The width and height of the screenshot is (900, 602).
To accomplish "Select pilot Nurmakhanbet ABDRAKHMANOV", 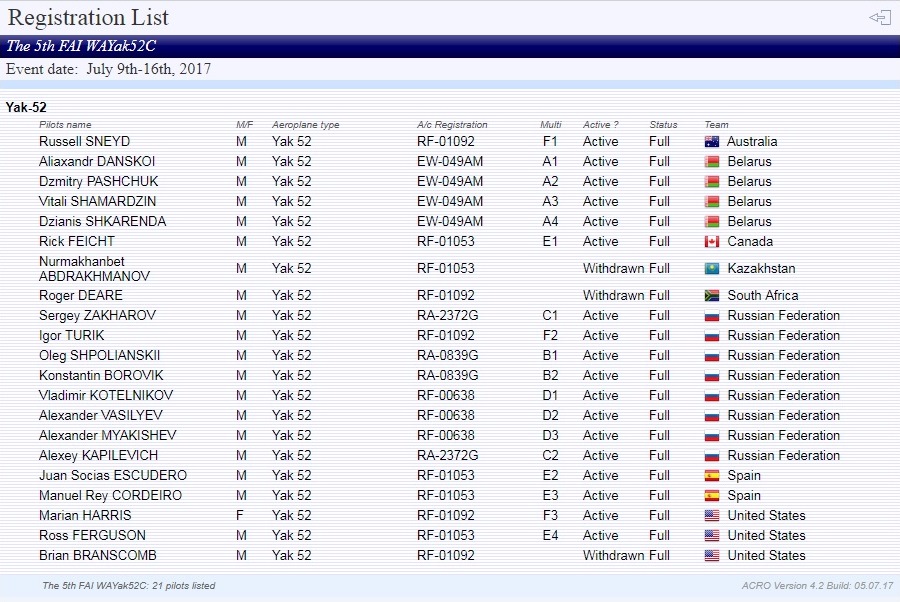I will point(94,269).
